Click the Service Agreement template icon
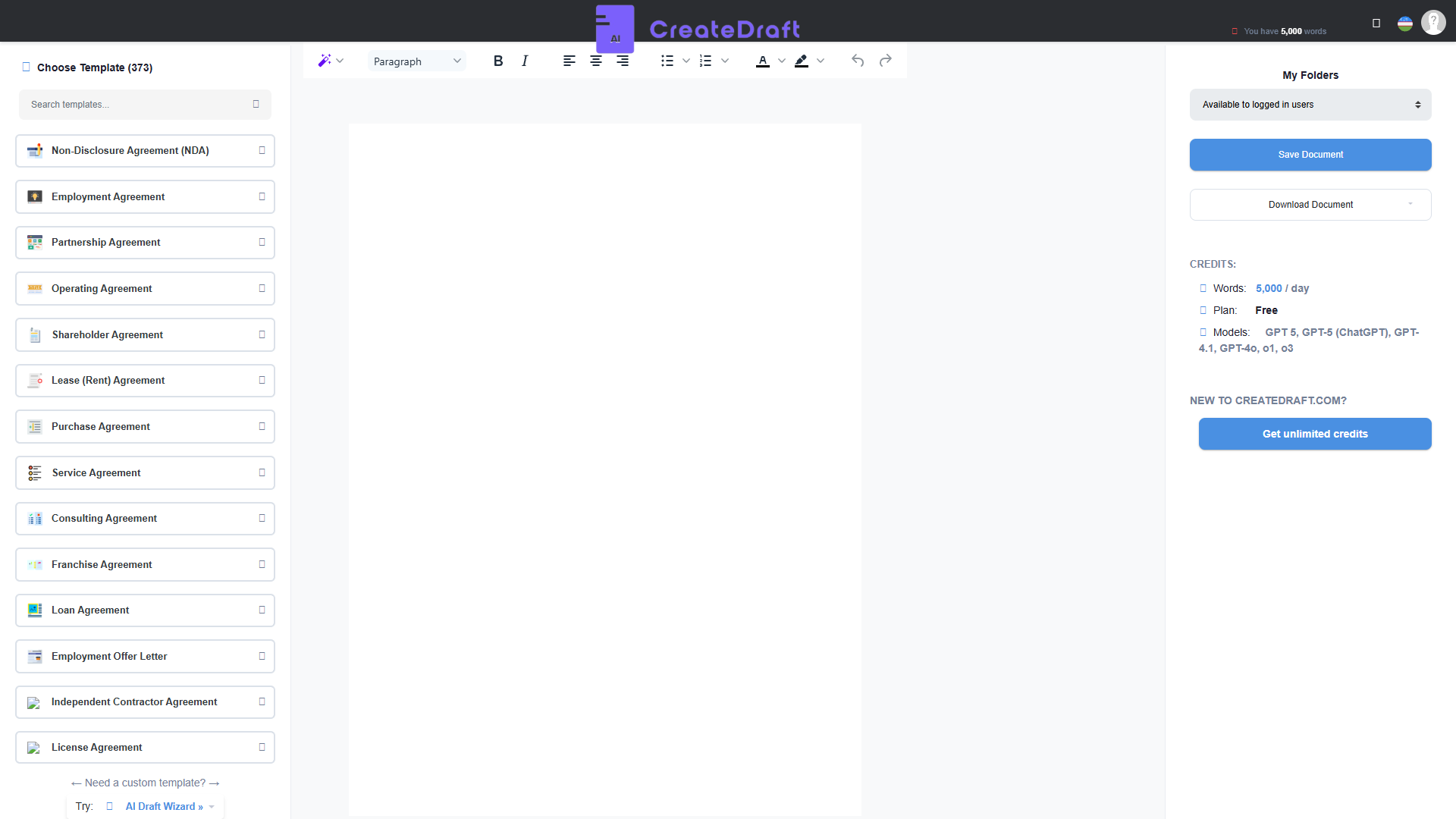1456x819 pixels. pos(35,473)
